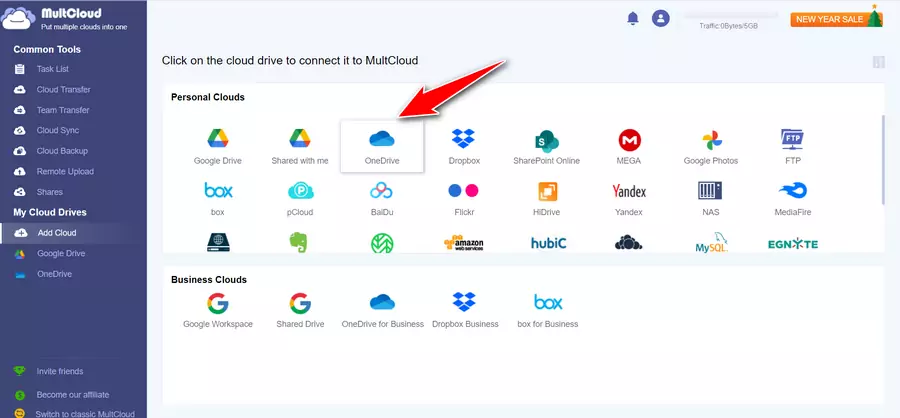Click the Personal Clouds list scrollbar
The width and height of the screenshot is (900, 418).
(x=883, y=160)
